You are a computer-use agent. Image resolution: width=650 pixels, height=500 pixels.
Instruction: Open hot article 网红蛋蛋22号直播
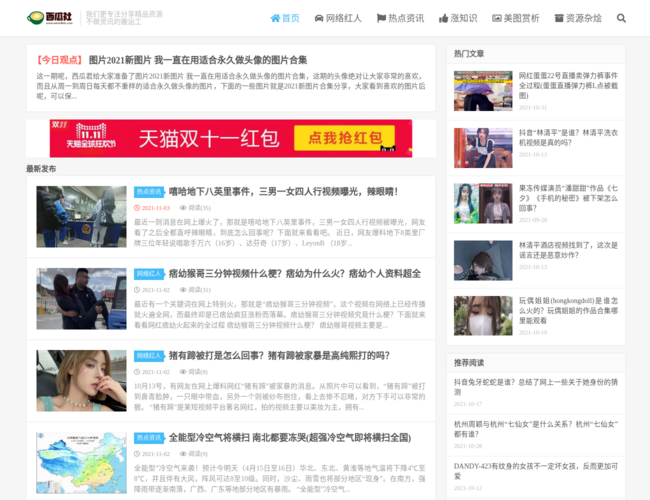[568, 86]
